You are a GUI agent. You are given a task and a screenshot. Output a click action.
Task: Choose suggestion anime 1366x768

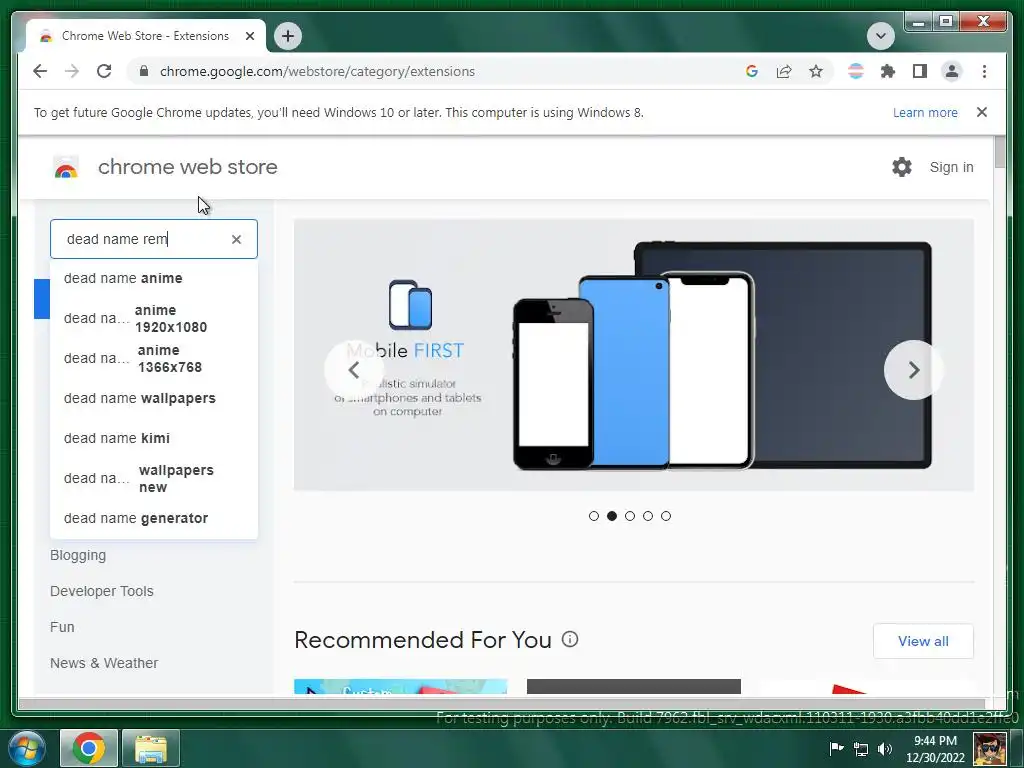(154, 359)
